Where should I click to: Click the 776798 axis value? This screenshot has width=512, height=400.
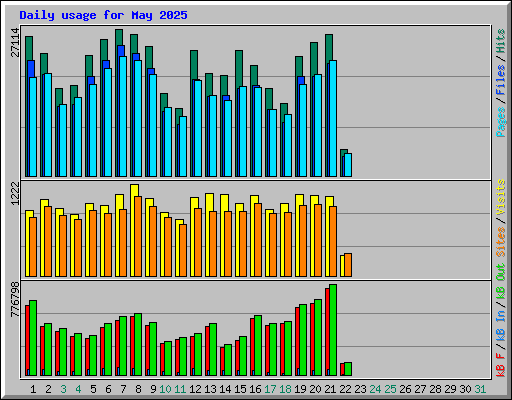[x=15, y=300]
